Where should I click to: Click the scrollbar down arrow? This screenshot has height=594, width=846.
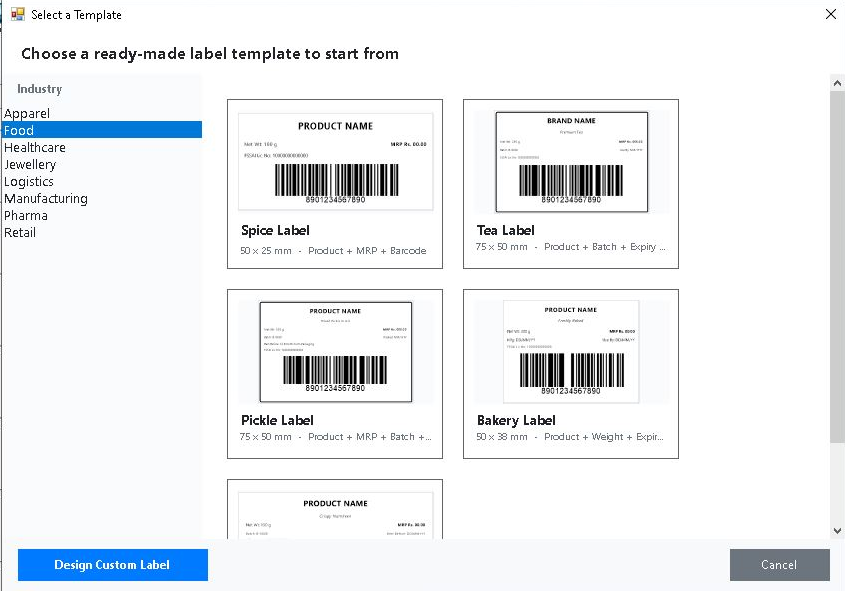837,531
